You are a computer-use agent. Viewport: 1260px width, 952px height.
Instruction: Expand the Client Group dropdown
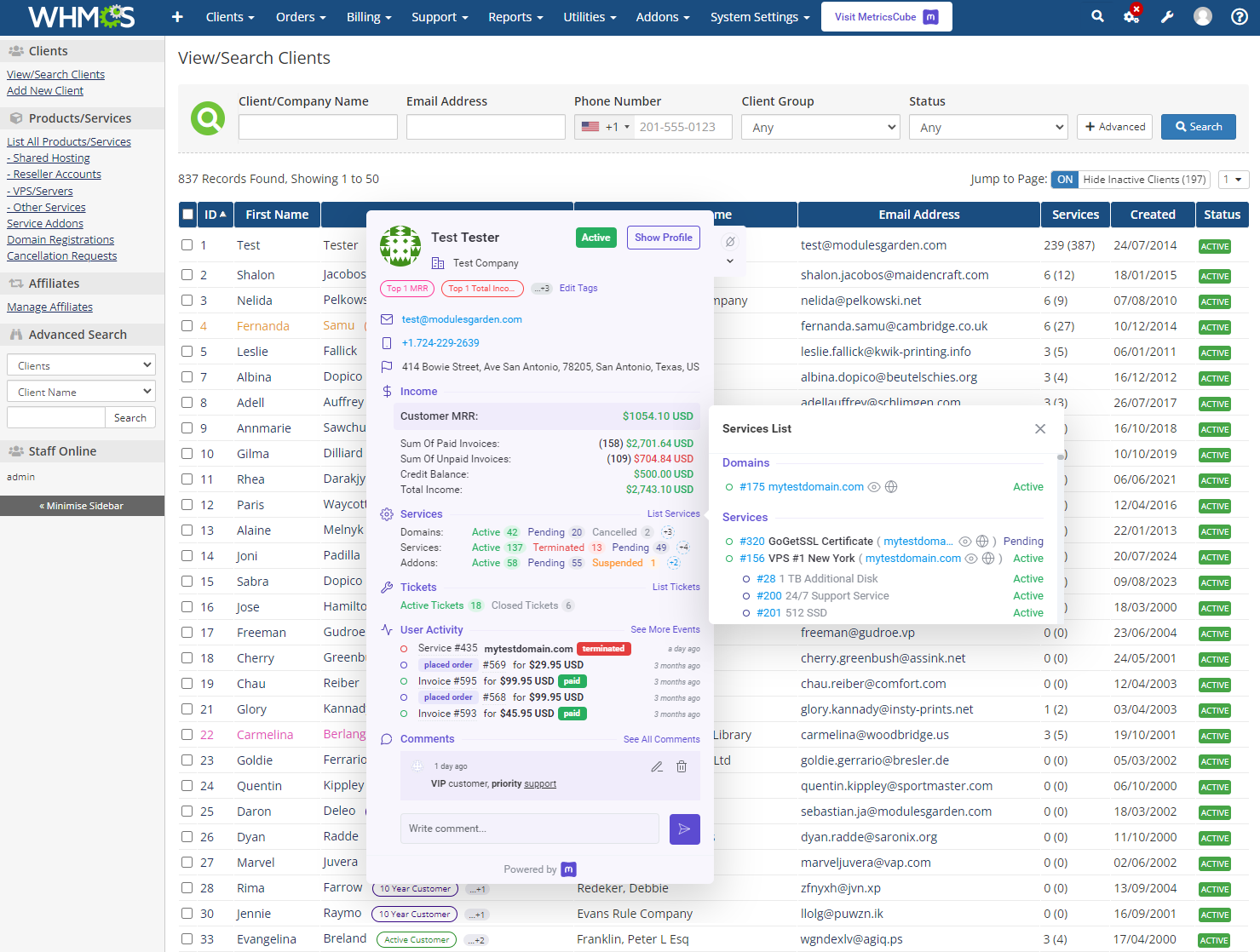pos(820,128)
